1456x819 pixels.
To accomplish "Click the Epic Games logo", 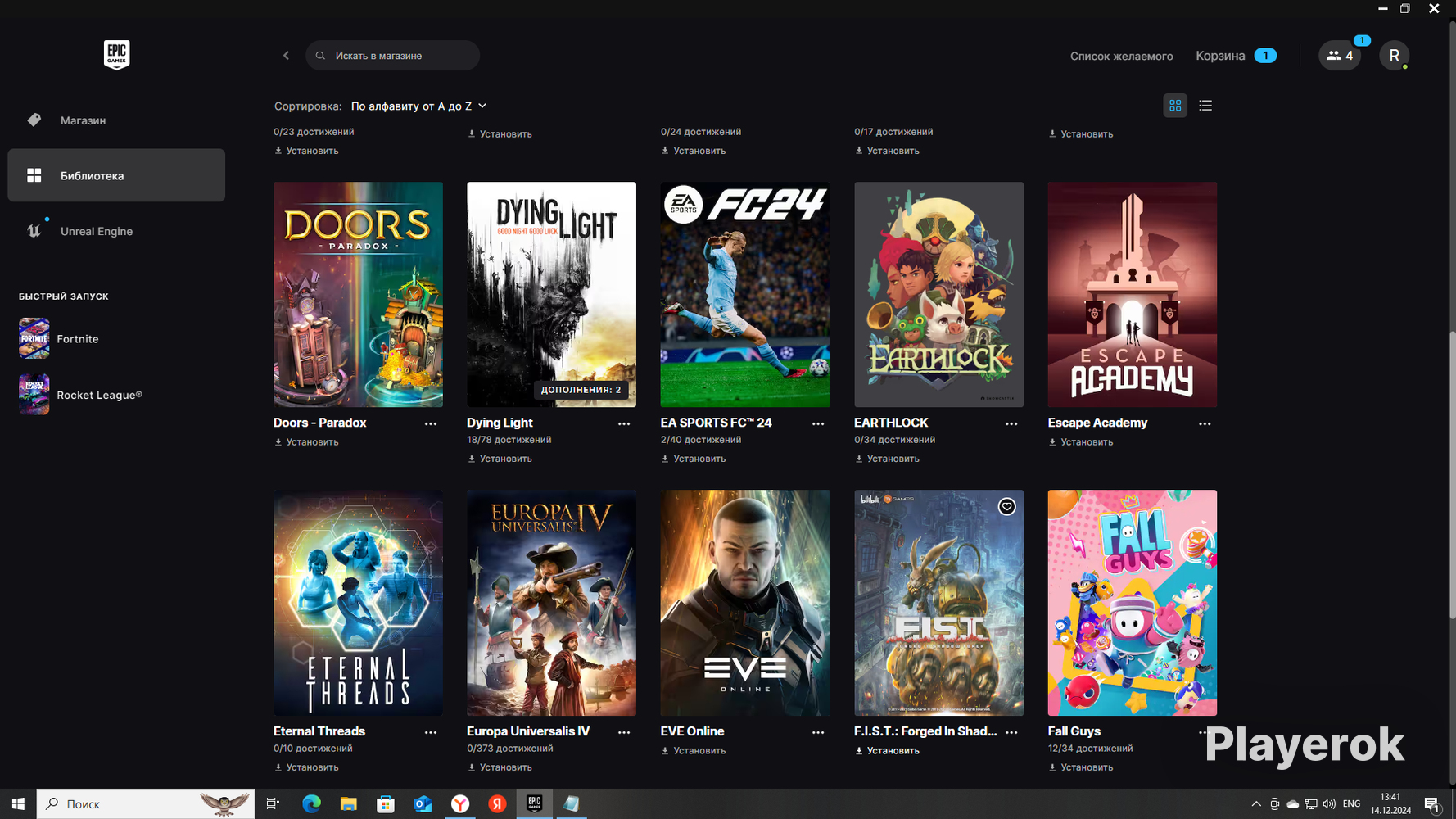I will pos(116,55).
